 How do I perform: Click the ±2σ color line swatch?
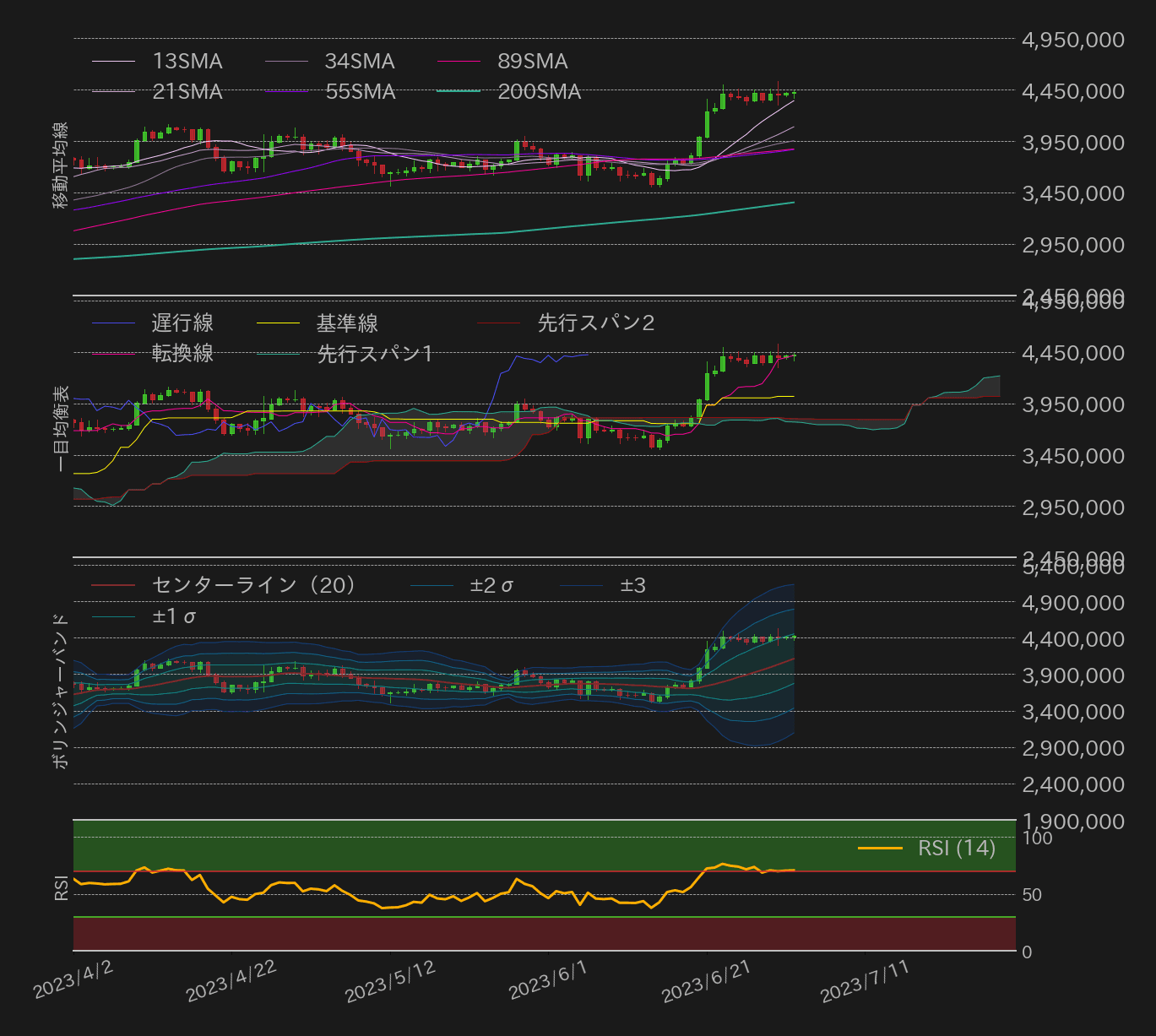(430, 584)
